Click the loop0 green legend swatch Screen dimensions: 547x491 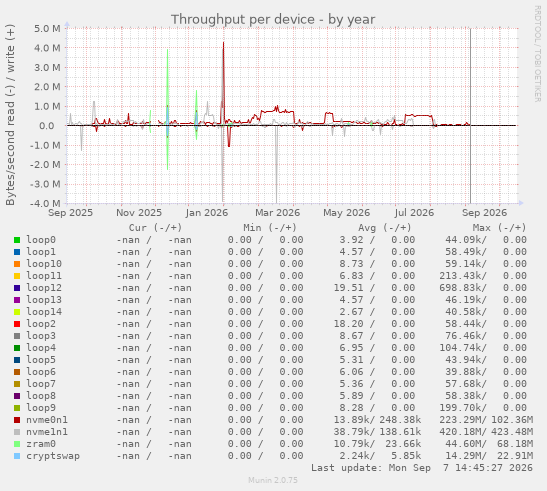[17, 240]
